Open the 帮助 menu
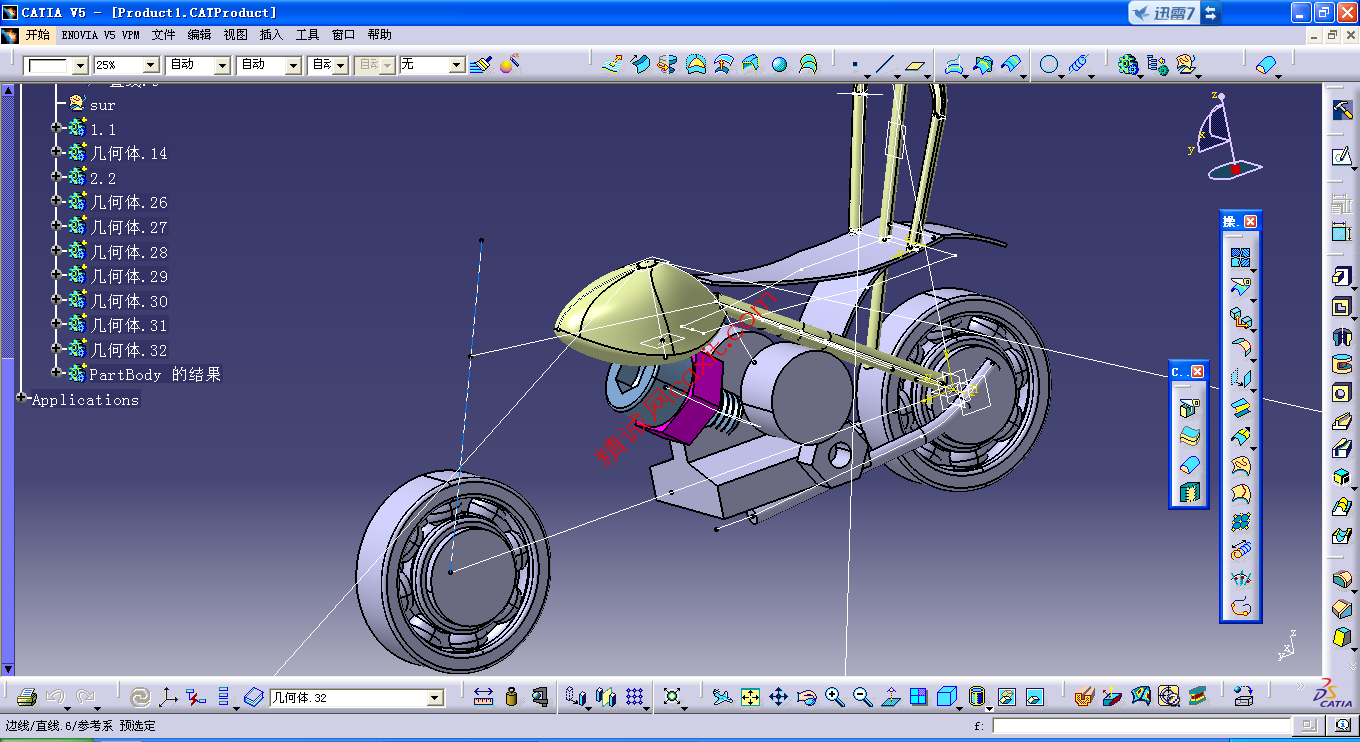The image size is (1360, 742). click(379, 34)
